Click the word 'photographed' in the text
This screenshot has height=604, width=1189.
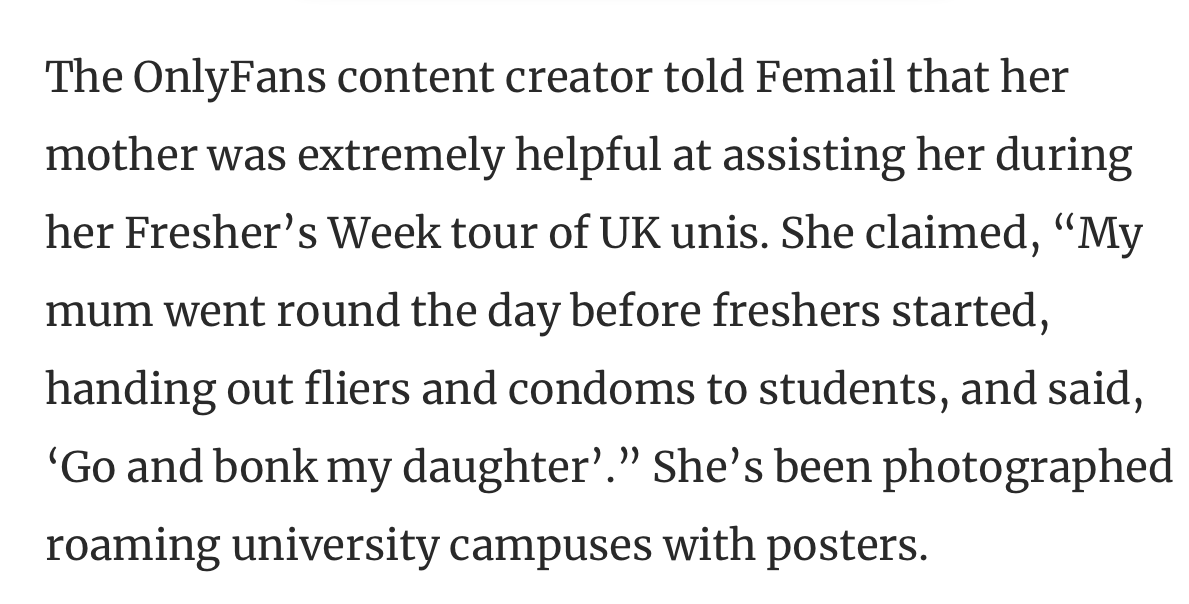(x=1027, y=466)
